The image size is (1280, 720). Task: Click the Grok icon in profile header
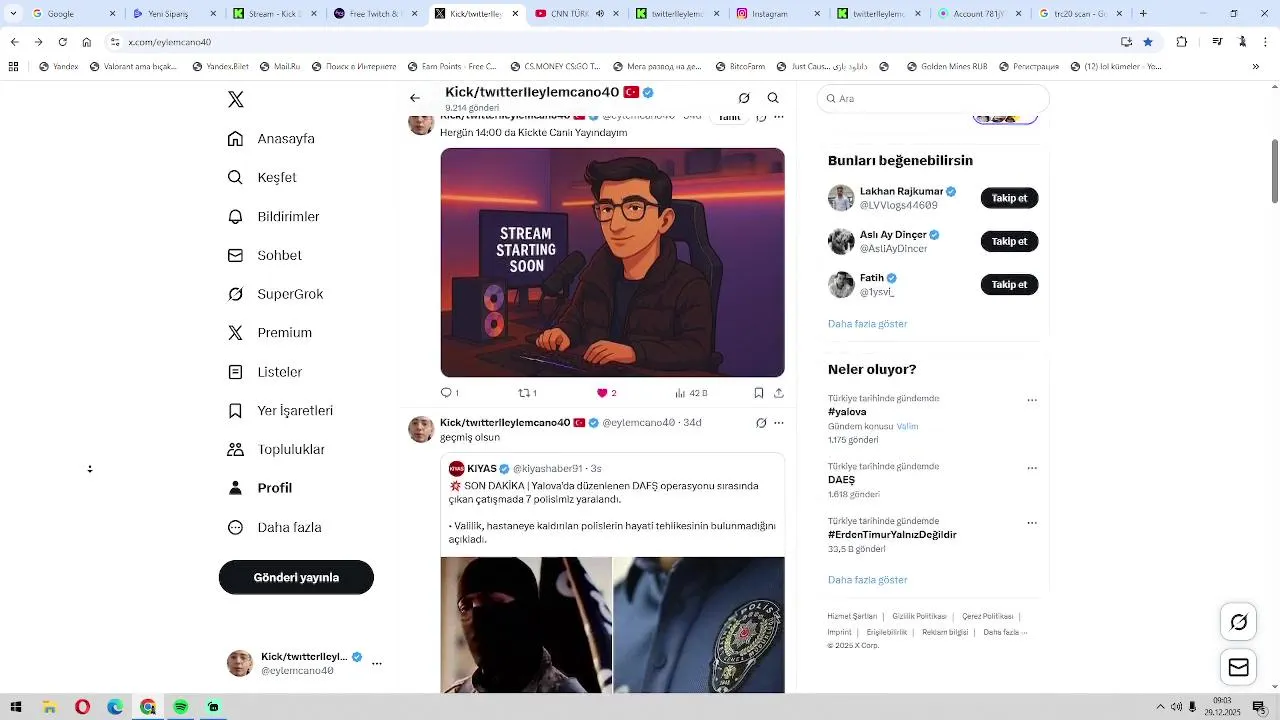744,98
